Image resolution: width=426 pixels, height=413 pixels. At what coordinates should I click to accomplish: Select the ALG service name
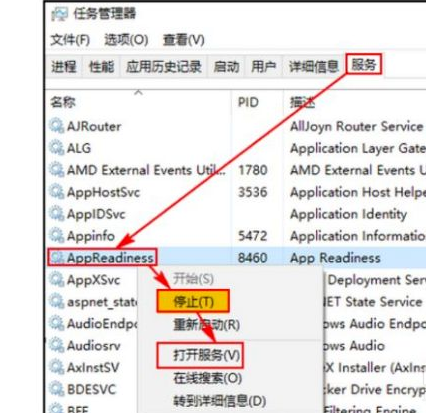[x=79, y=148]
